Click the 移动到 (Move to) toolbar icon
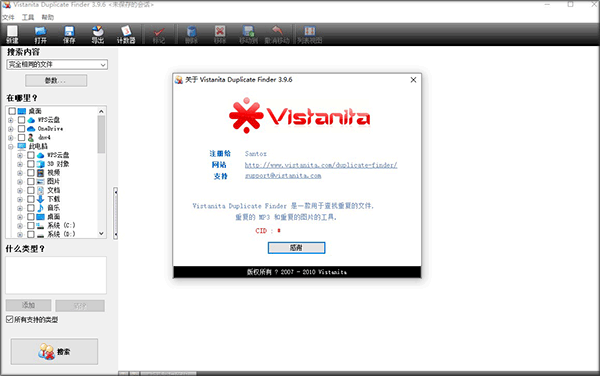 (248, 31)
